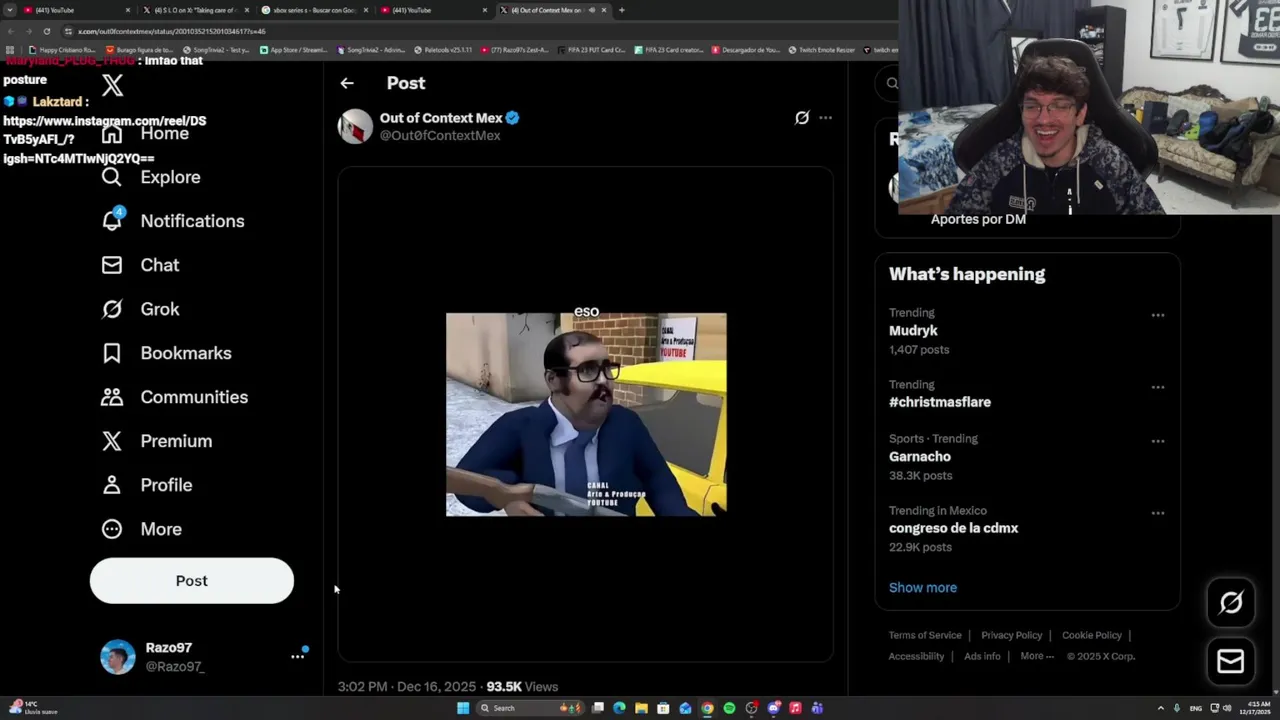Image resolution: width=1280 pixels, height=720 pixels.
Task: Click the 3:02 PM Dec 16 timestamp
Action: click(x=407, y=687)
